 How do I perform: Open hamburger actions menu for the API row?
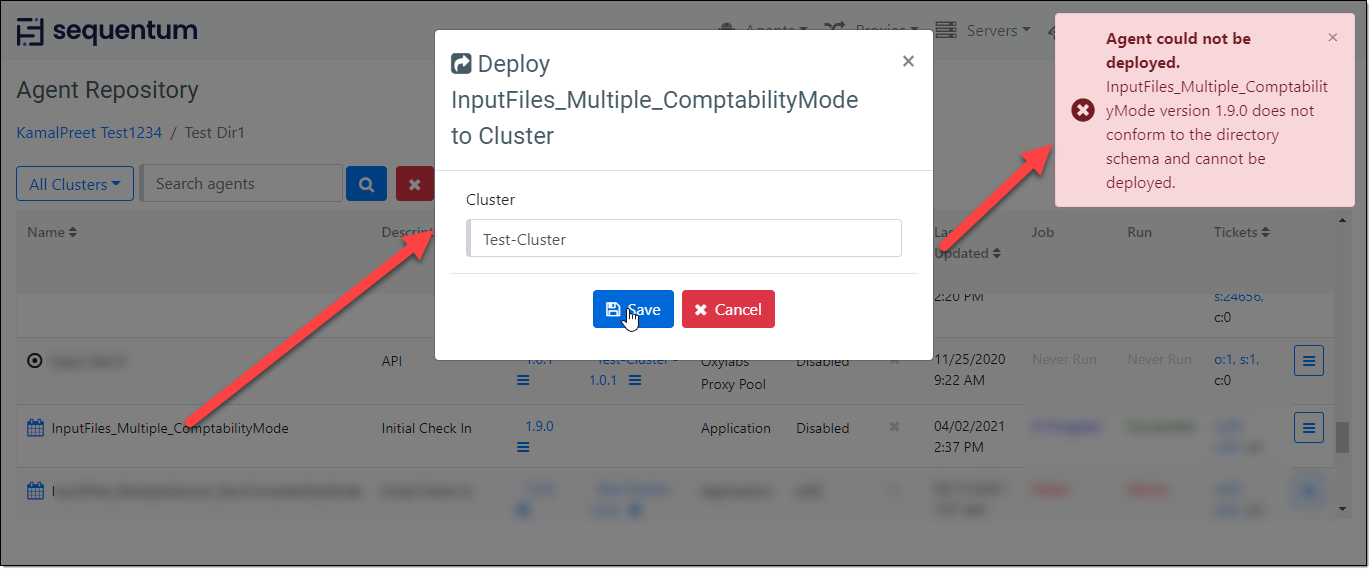(x=1308, y=361)
